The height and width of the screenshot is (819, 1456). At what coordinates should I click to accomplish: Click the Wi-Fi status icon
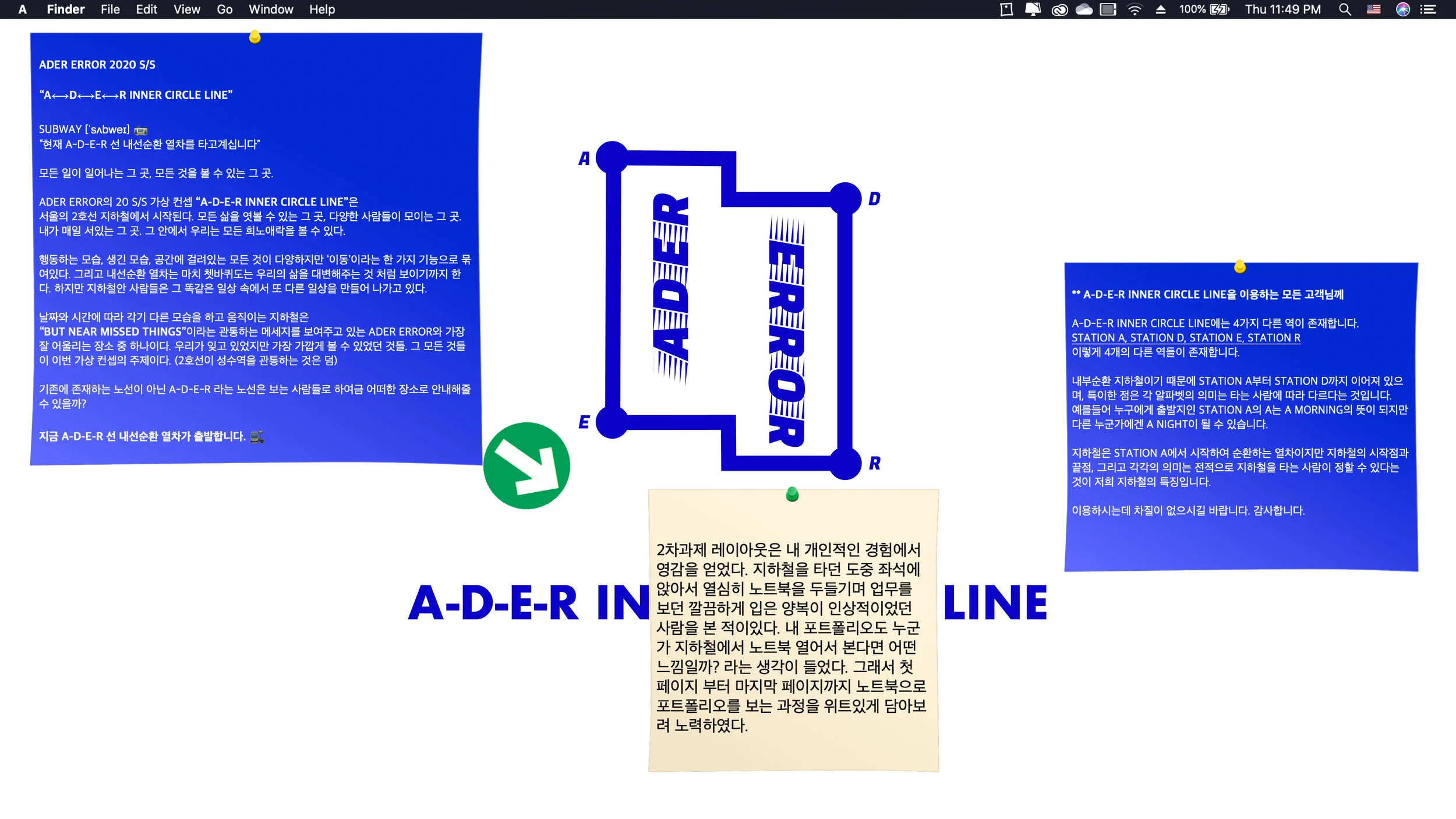1134,9
